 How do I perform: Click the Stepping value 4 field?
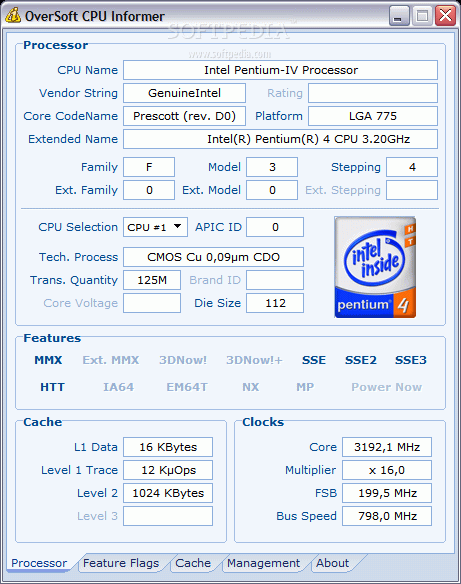click(x=412, y=167)
